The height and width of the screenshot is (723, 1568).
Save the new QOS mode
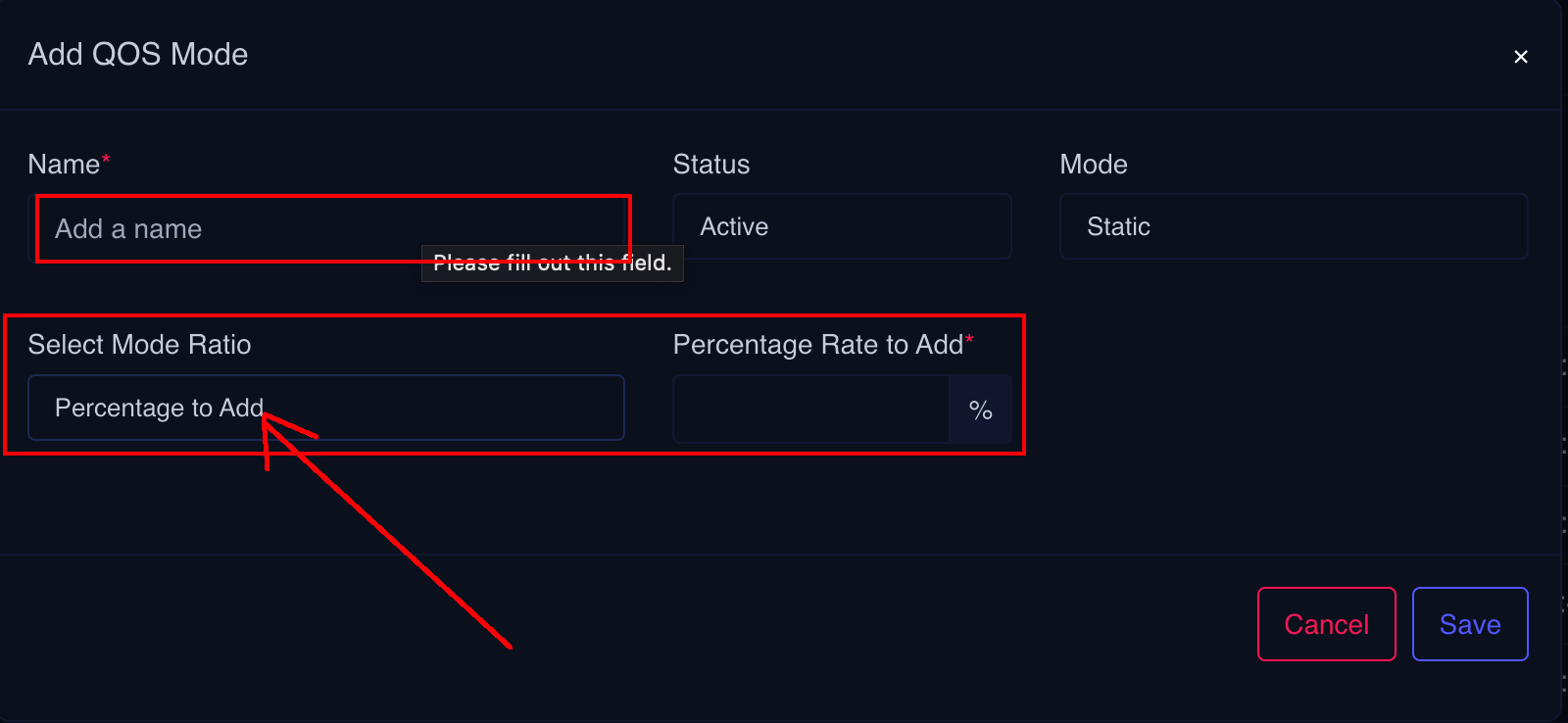(1469, 624)
